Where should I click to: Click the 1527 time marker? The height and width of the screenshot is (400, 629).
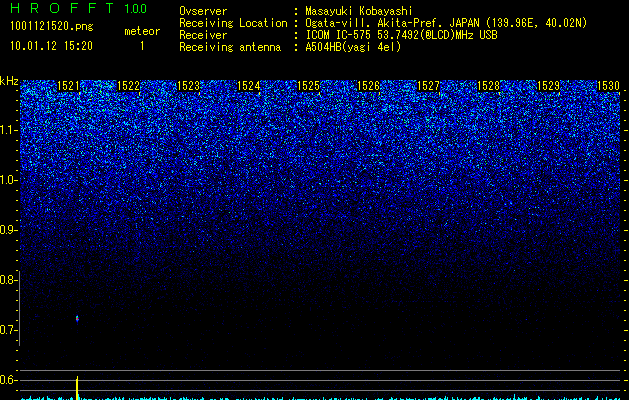tap(428, 85)
